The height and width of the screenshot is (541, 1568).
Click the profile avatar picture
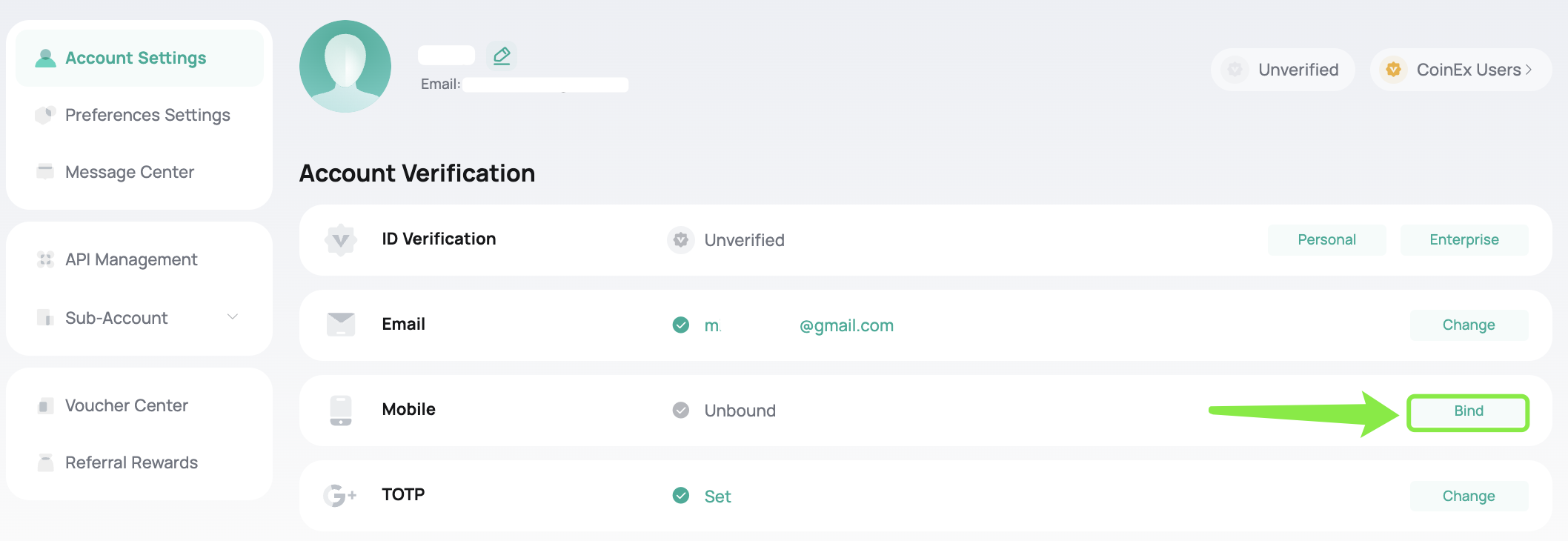(345, 67)
